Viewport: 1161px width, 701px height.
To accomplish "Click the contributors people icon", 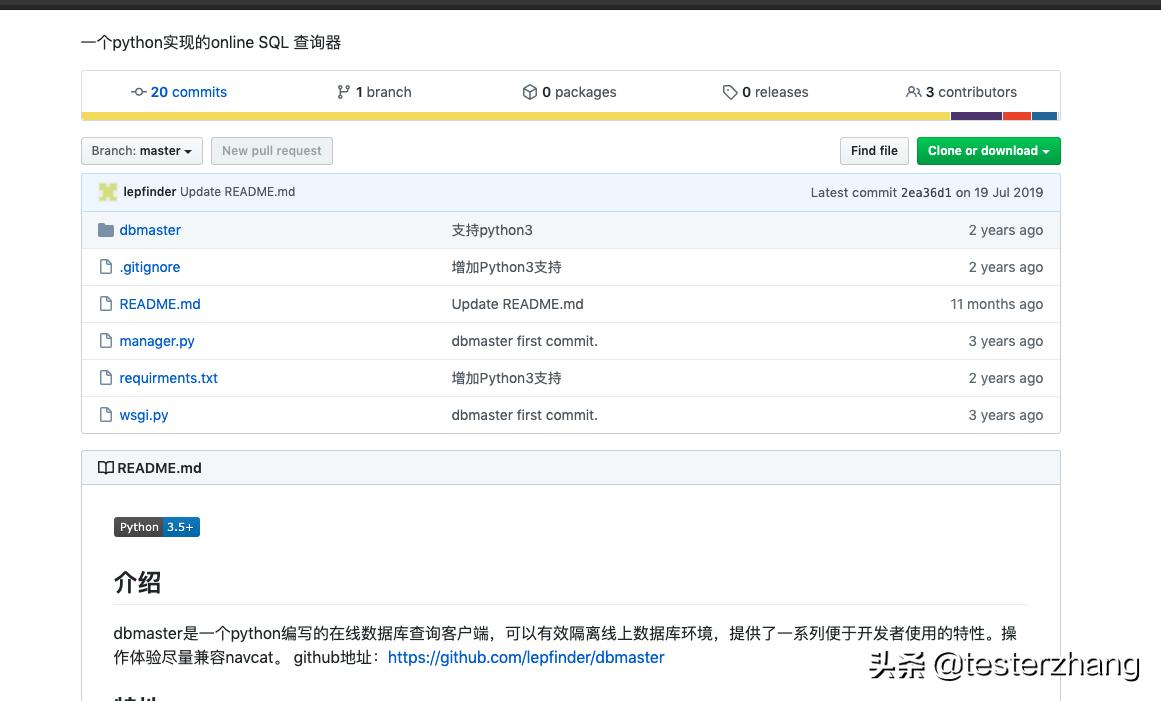I will (914, 91).
